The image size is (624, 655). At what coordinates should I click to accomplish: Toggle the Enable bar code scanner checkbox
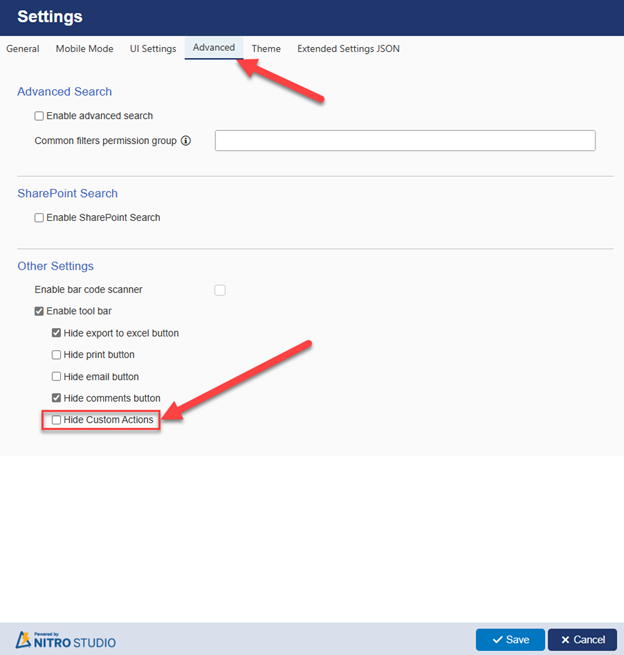click(220, 290)
